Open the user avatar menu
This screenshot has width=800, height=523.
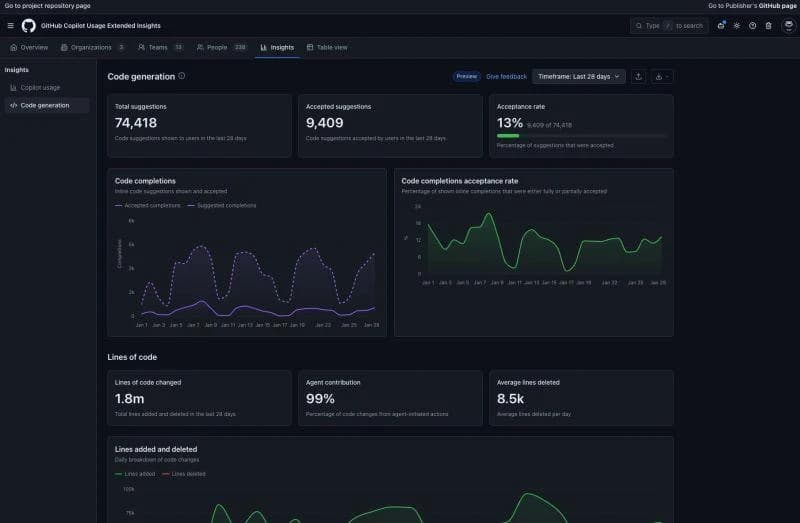pos(789,26)
